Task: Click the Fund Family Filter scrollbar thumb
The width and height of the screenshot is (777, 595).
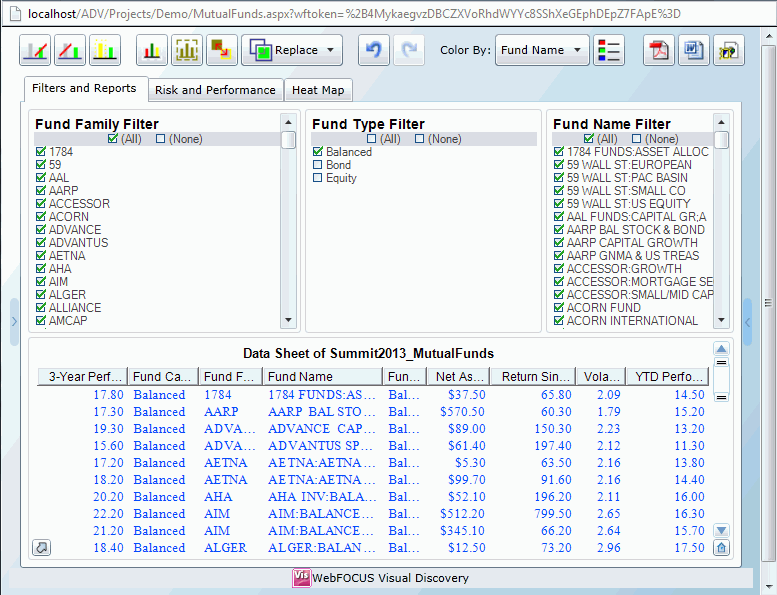Action: (x=288, y=140)
